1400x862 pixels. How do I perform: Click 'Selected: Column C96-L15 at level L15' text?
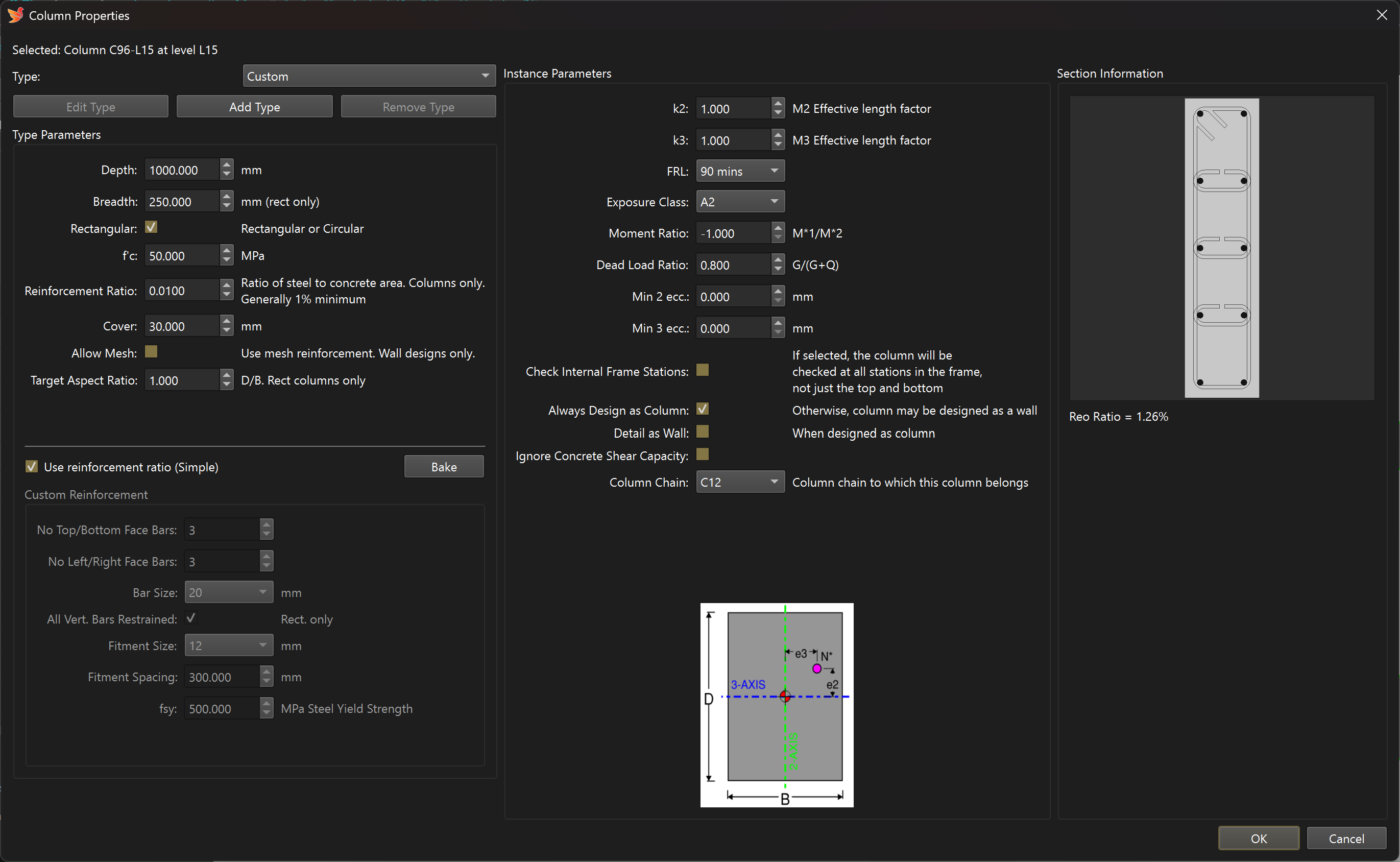coord(115,50)
